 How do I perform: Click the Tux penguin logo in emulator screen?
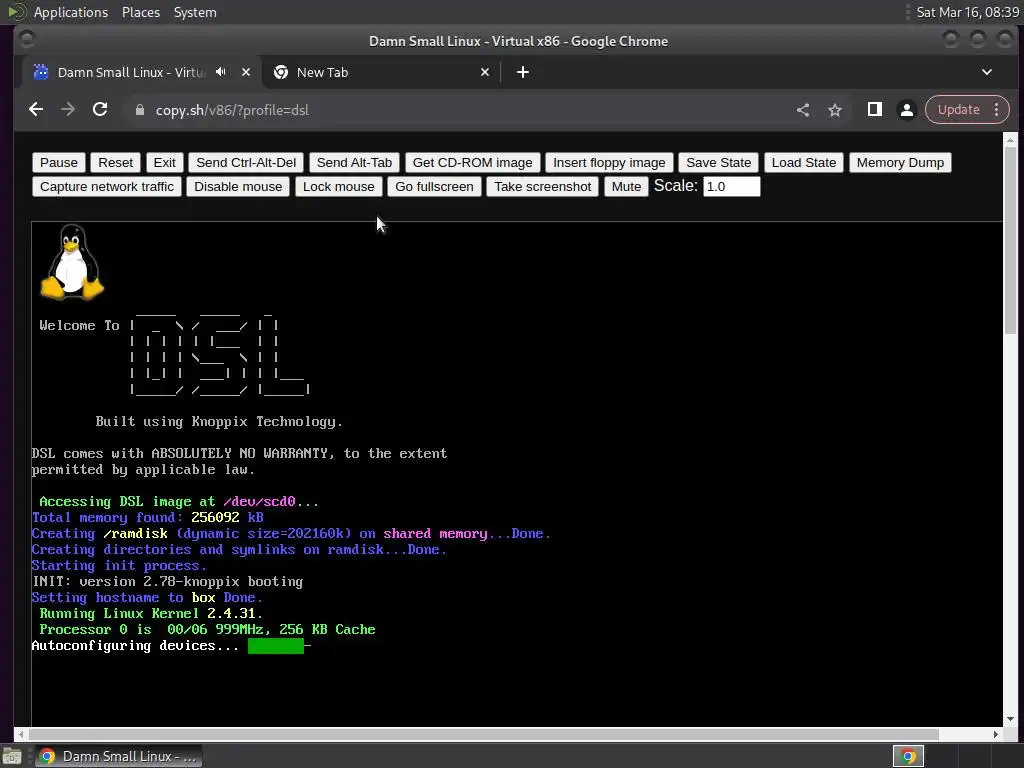(72, 262)
